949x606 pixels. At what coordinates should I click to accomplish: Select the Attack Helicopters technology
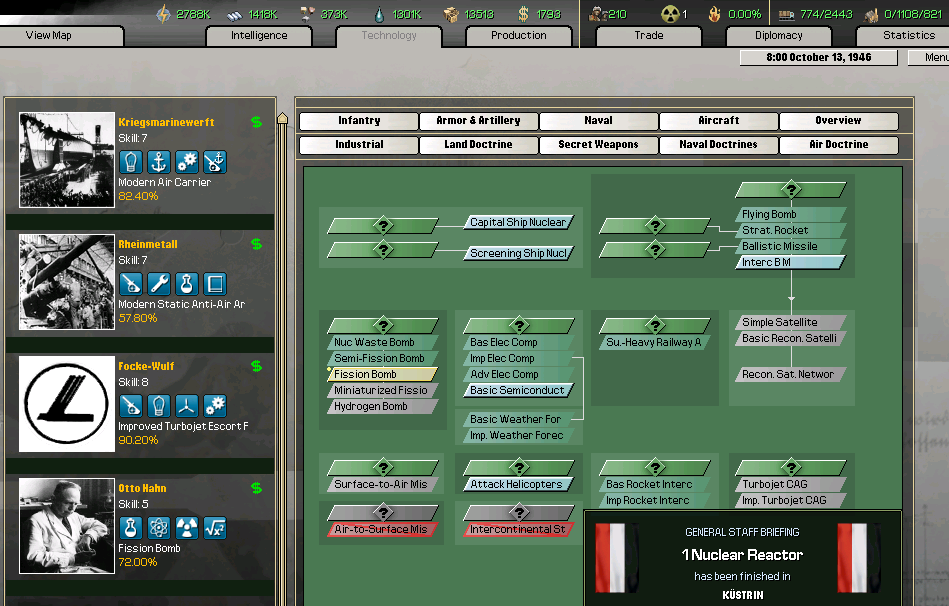[517, 484]
